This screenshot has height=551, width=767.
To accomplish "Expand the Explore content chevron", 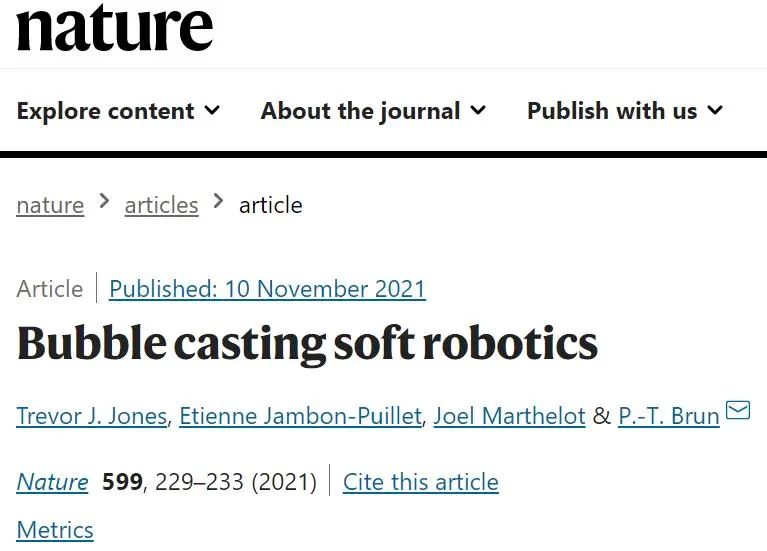I will click(212, 110).
